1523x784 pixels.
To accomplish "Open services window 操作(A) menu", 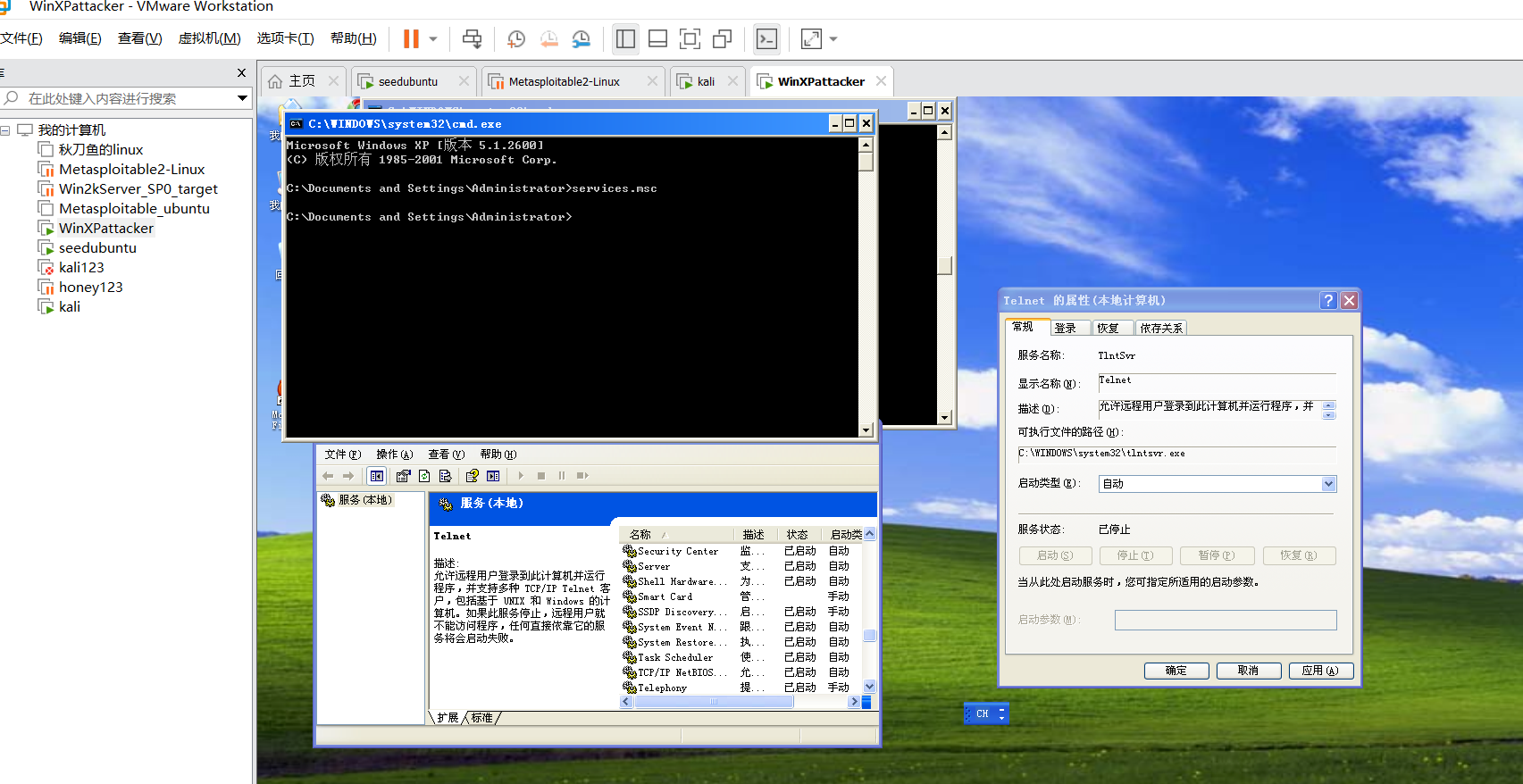I will [x=394, y=455].
